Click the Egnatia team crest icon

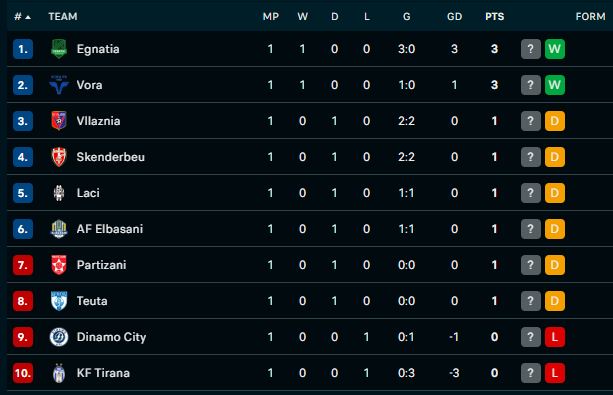59,49
